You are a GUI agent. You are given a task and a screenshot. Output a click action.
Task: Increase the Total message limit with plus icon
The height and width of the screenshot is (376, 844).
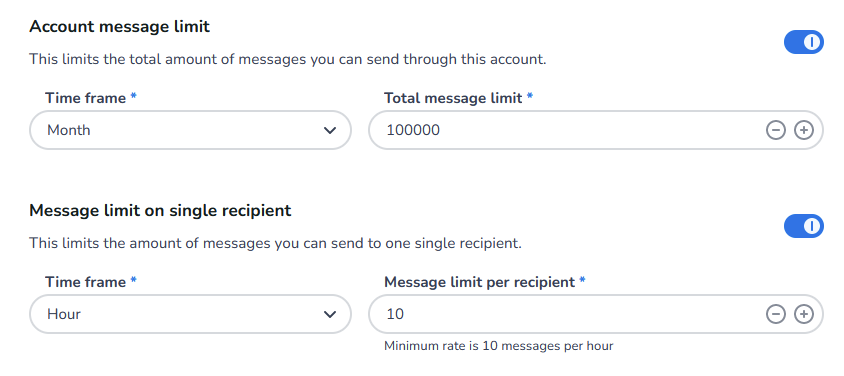click(x=804, y=130)
